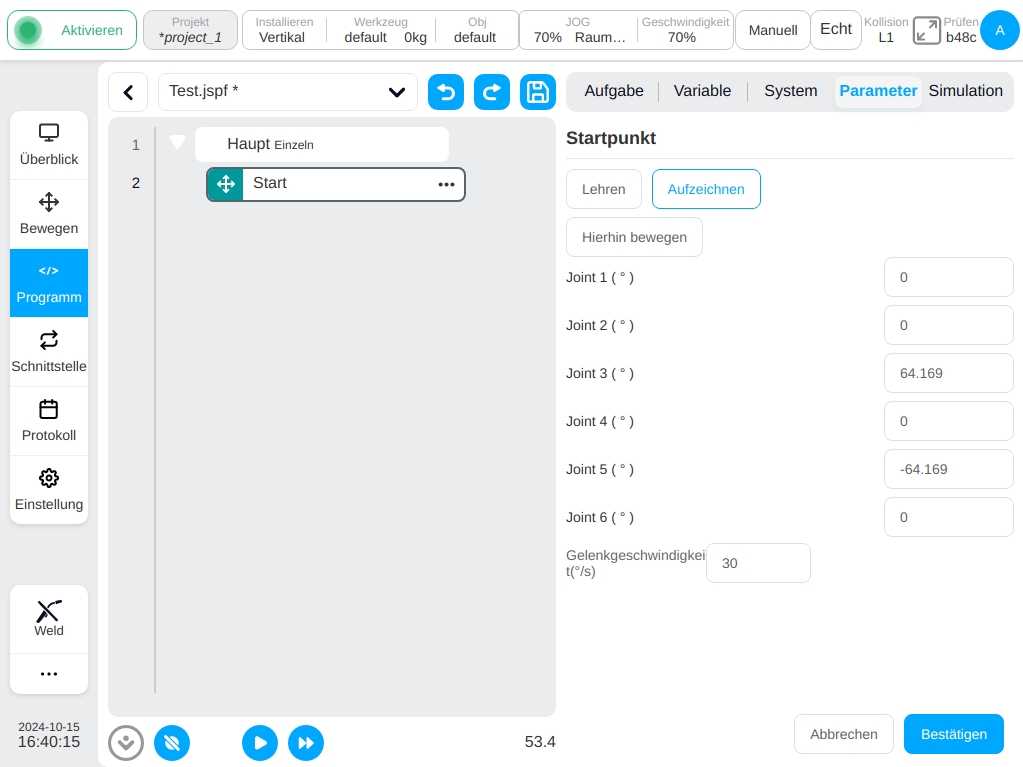1023x767 pixels.
Task: Select the Programm sidebar item
Action: 49,283
